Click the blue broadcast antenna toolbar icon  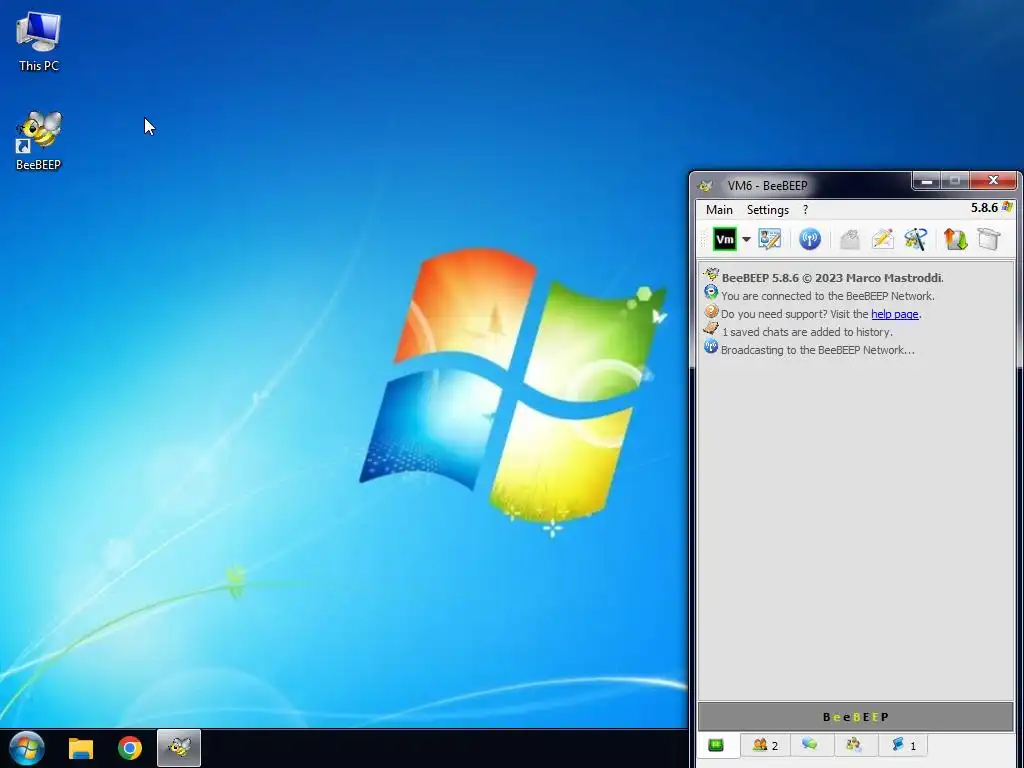click(810, 239)
